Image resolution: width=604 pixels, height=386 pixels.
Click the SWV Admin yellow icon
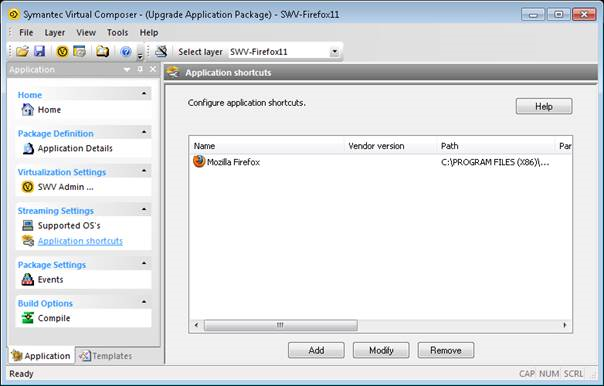[x=27, y=187]
